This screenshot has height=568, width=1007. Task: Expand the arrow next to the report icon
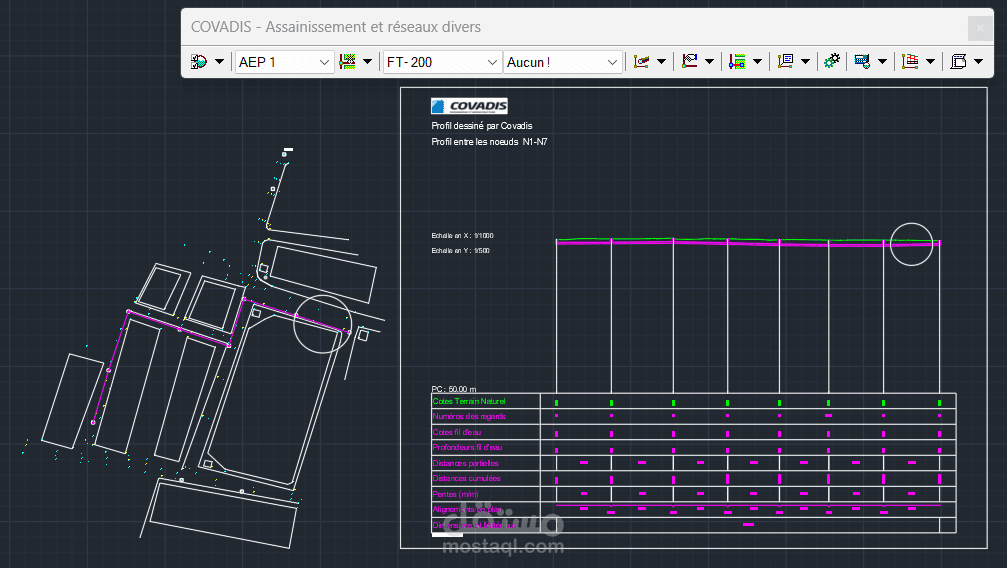[x=978, y=62]
